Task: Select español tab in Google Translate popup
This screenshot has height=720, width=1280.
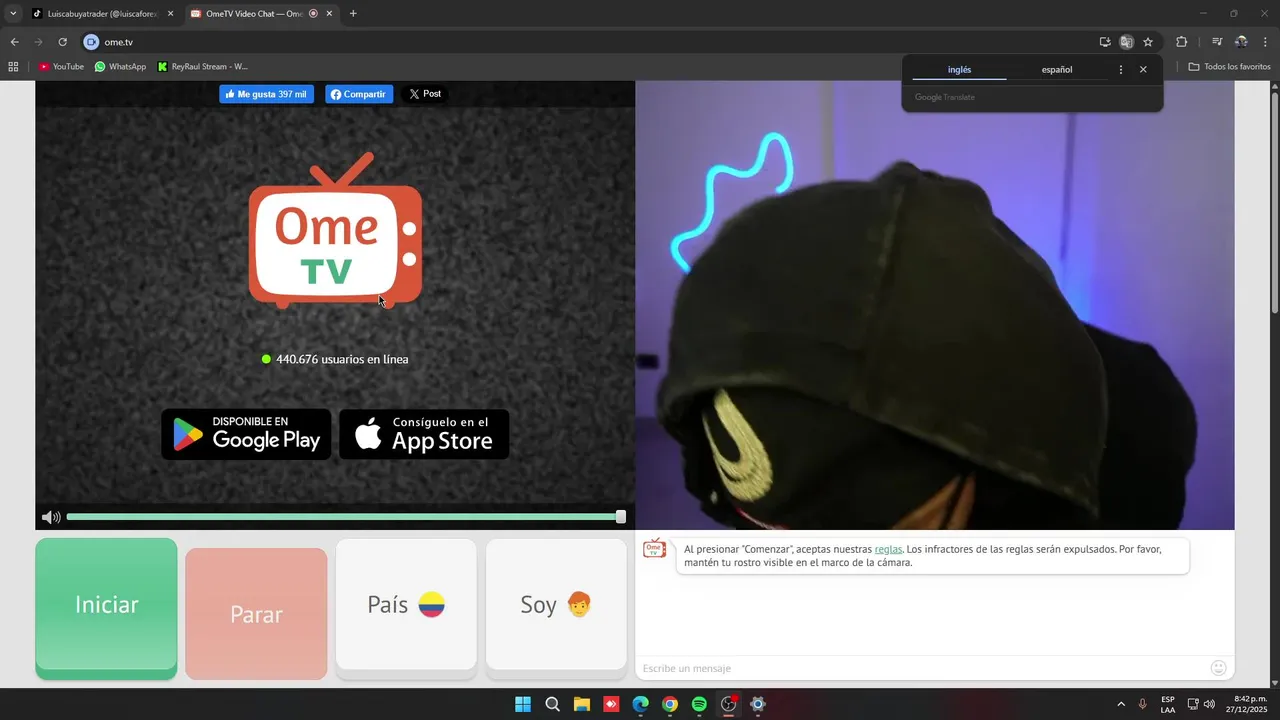Action: point(1057,70)
